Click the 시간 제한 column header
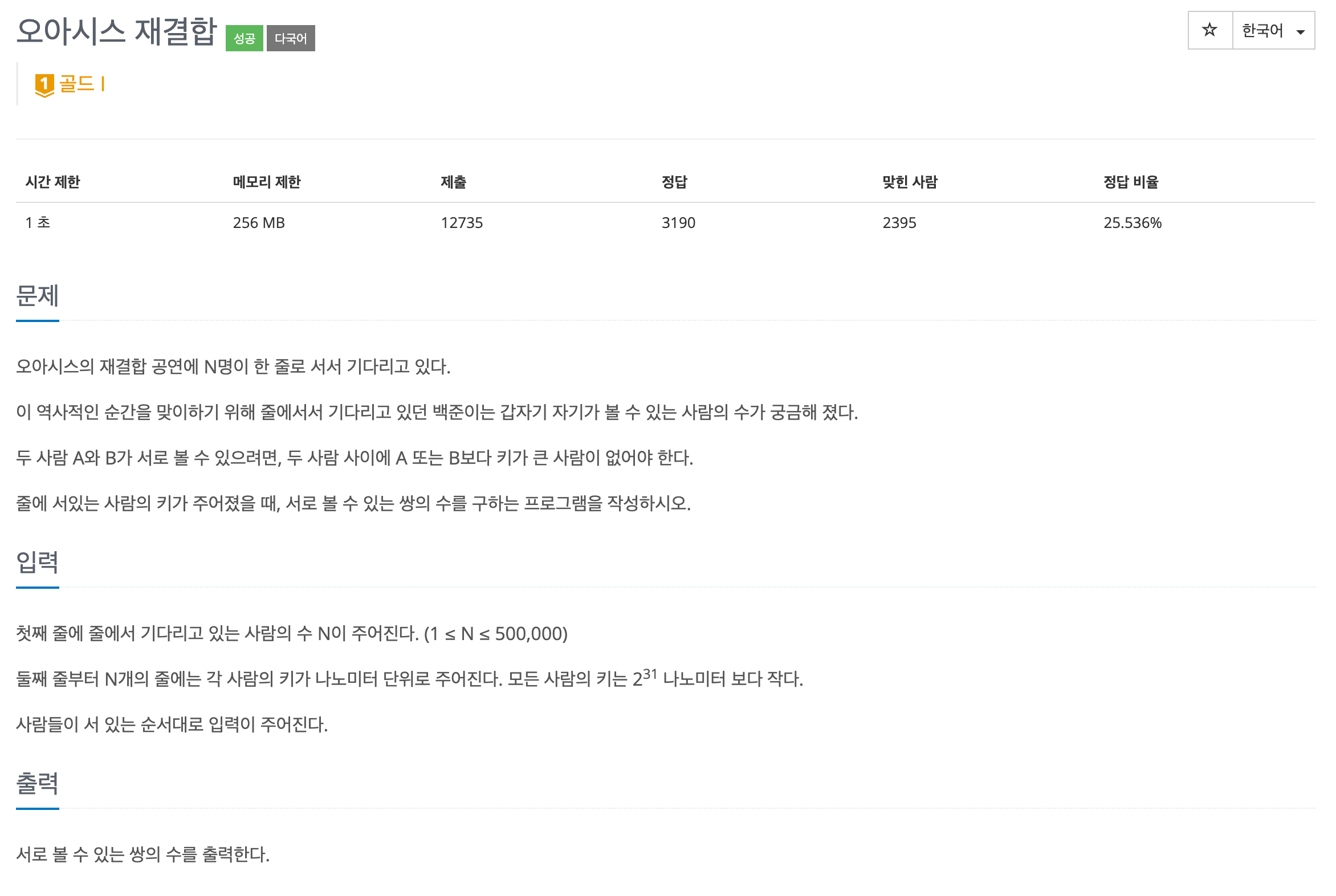Screen dimensions: 1336x896 click(x=52, y=182)
